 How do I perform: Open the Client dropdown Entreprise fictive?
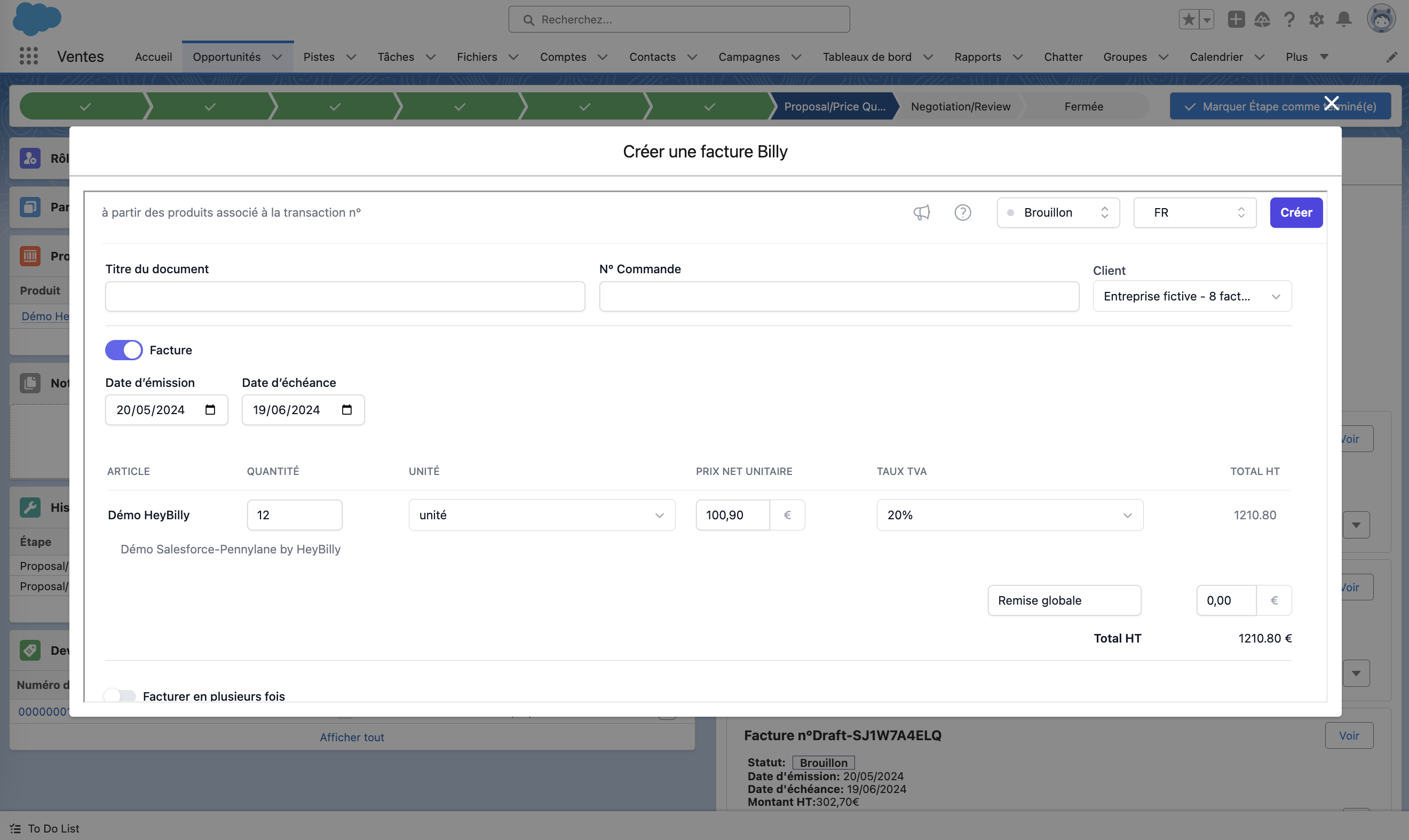point(1192,296)
